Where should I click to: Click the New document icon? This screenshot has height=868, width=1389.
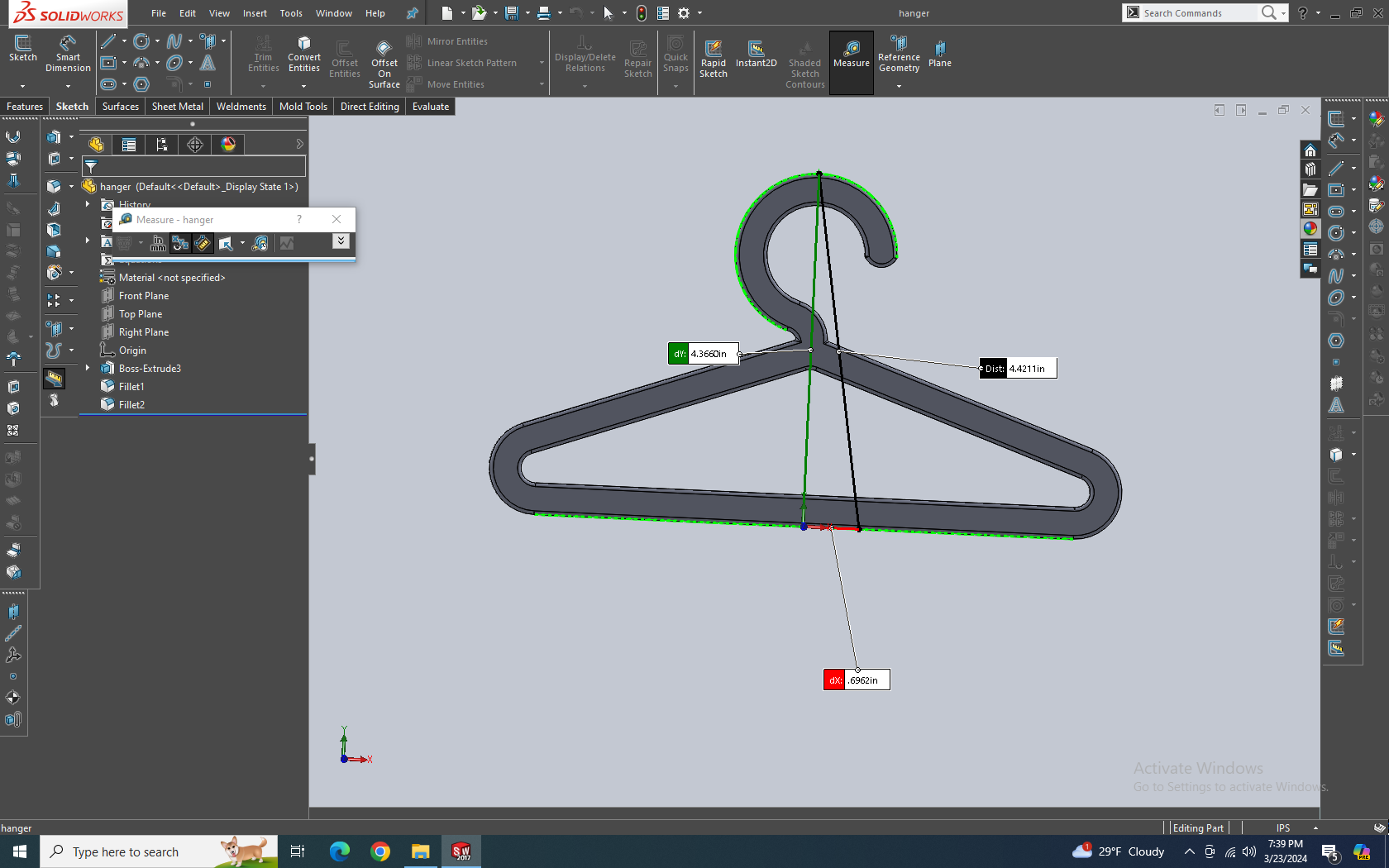[x=447, y=13]
